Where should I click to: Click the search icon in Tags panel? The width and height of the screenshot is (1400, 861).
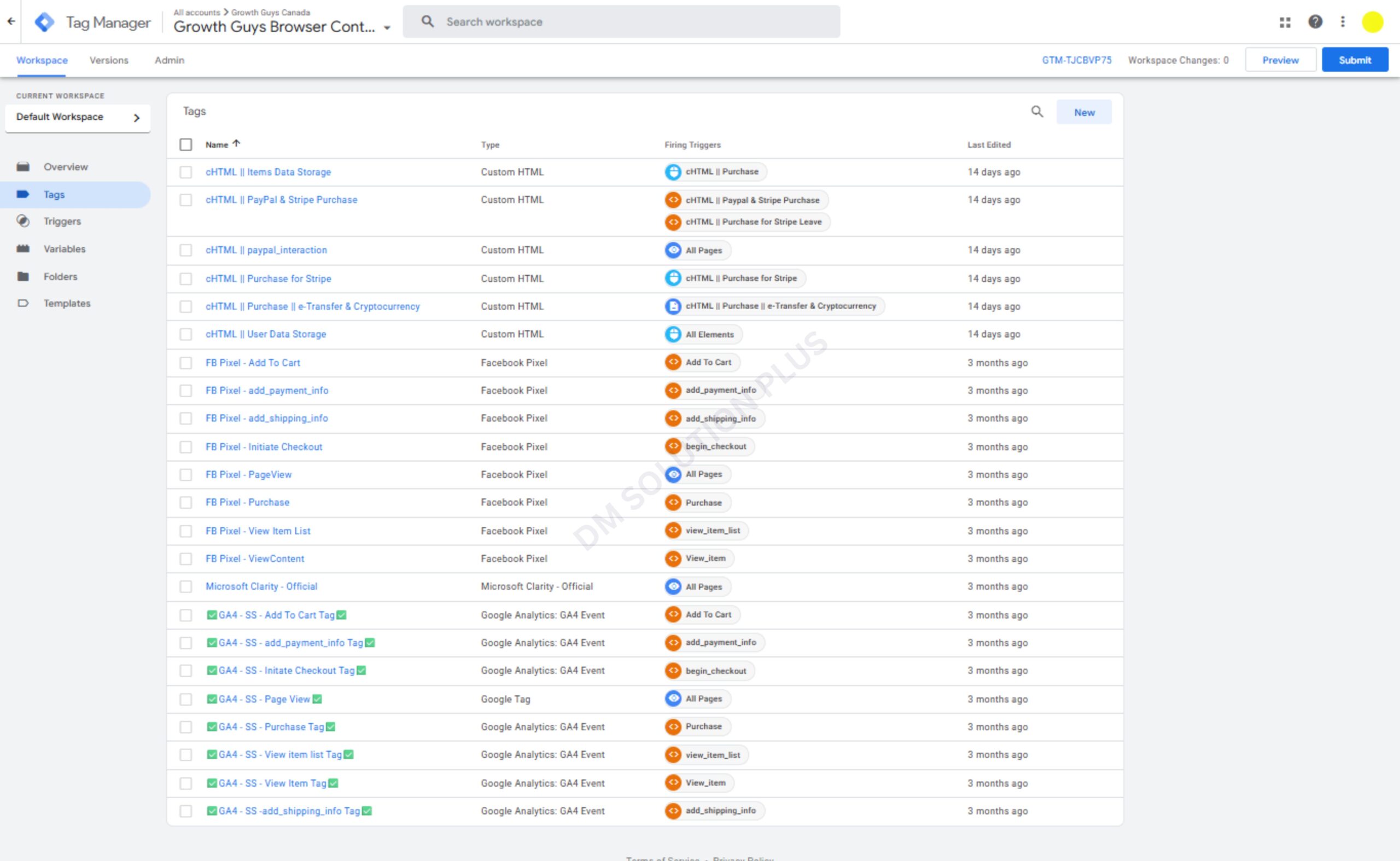point(1037,112)
